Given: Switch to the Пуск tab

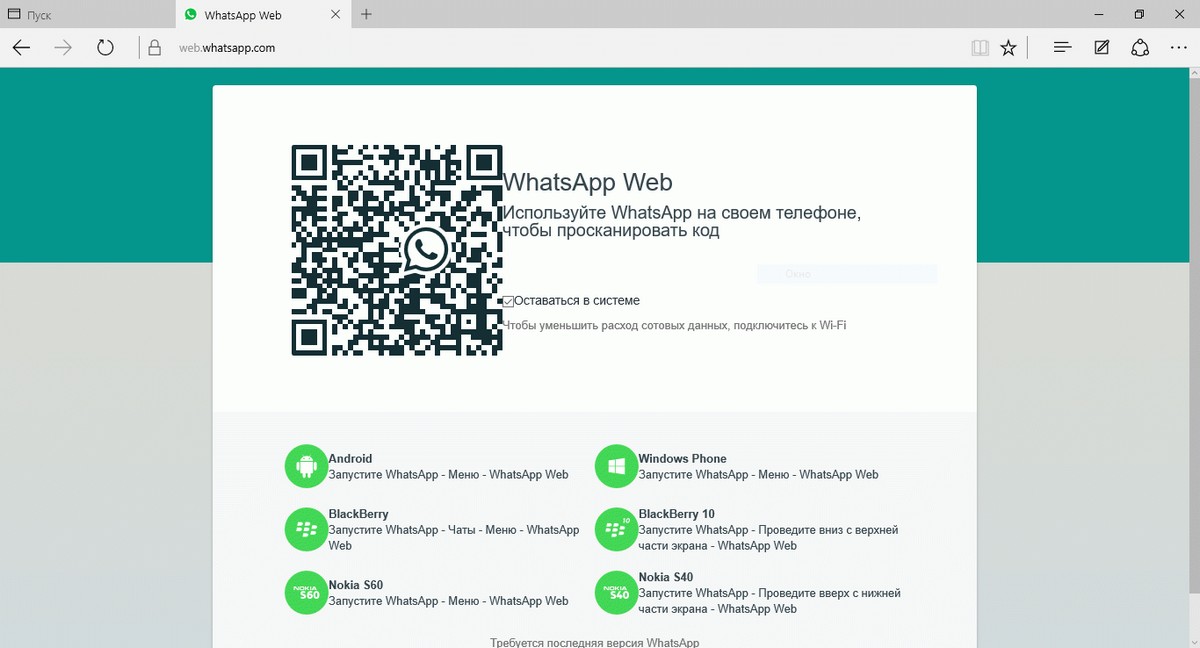Looking at the screenshot, I should click(x=87, y=15).
